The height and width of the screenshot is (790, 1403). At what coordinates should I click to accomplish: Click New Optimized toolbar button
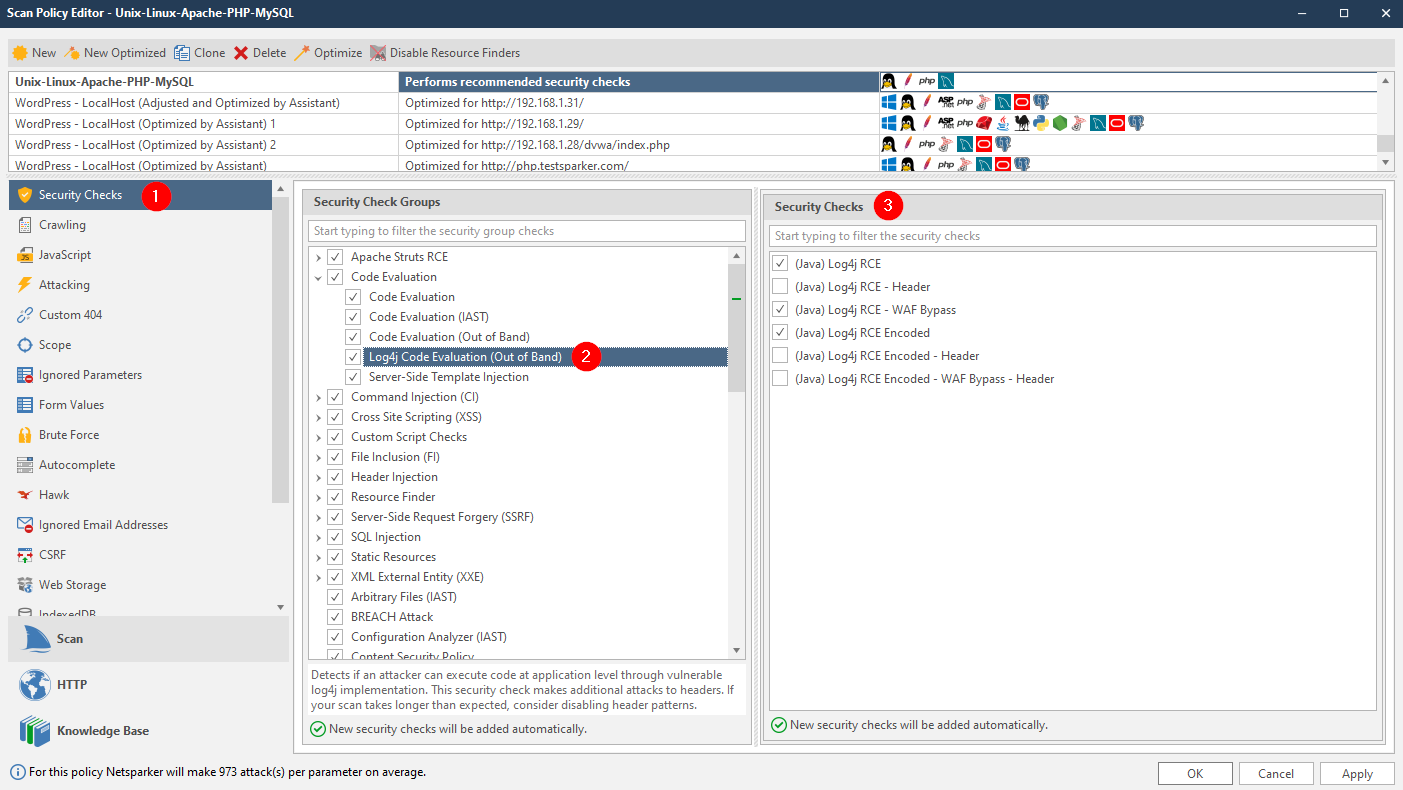[x=115, y=53]
